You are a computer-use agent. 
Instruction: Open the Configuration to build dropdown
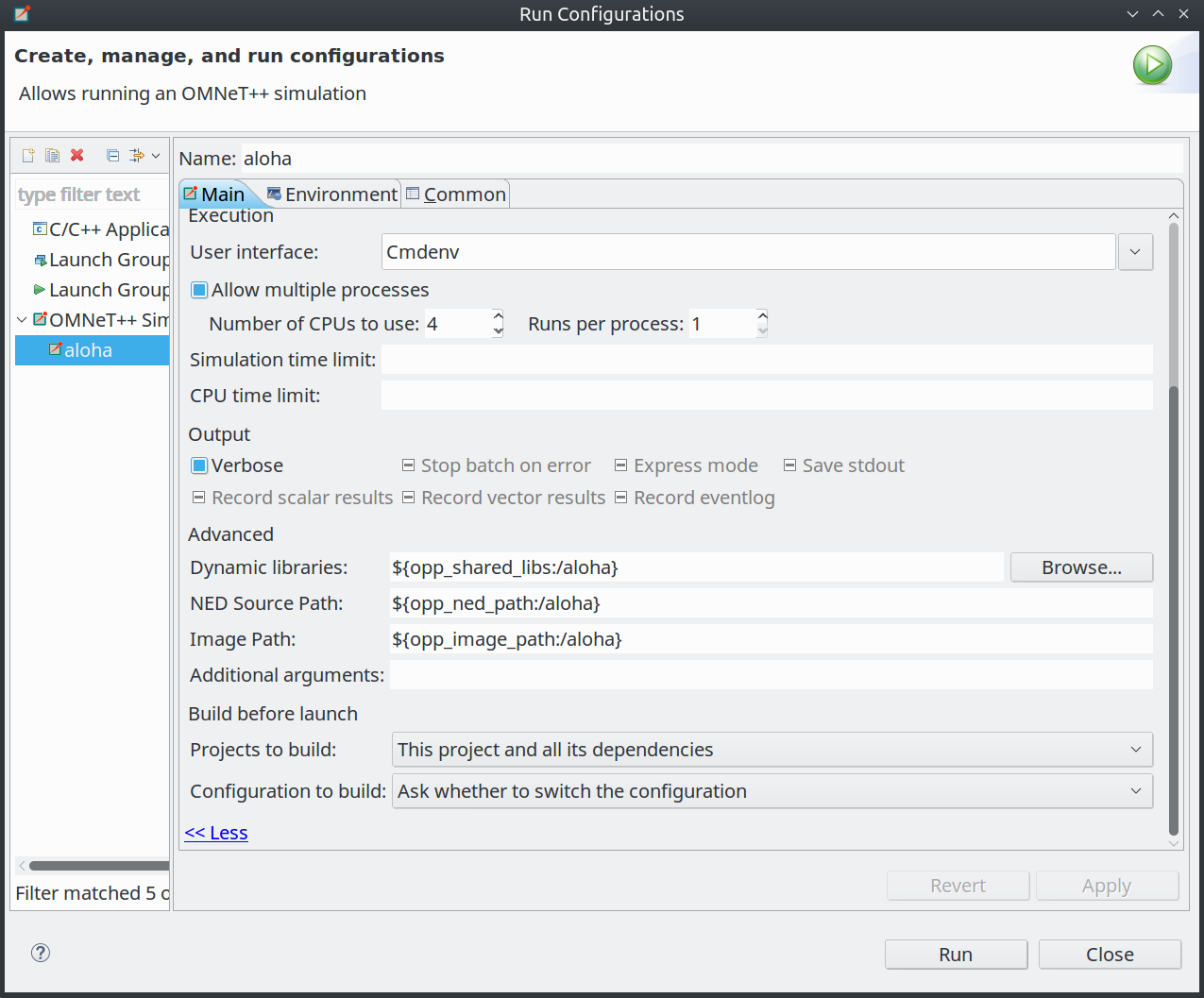coord(772,791)
